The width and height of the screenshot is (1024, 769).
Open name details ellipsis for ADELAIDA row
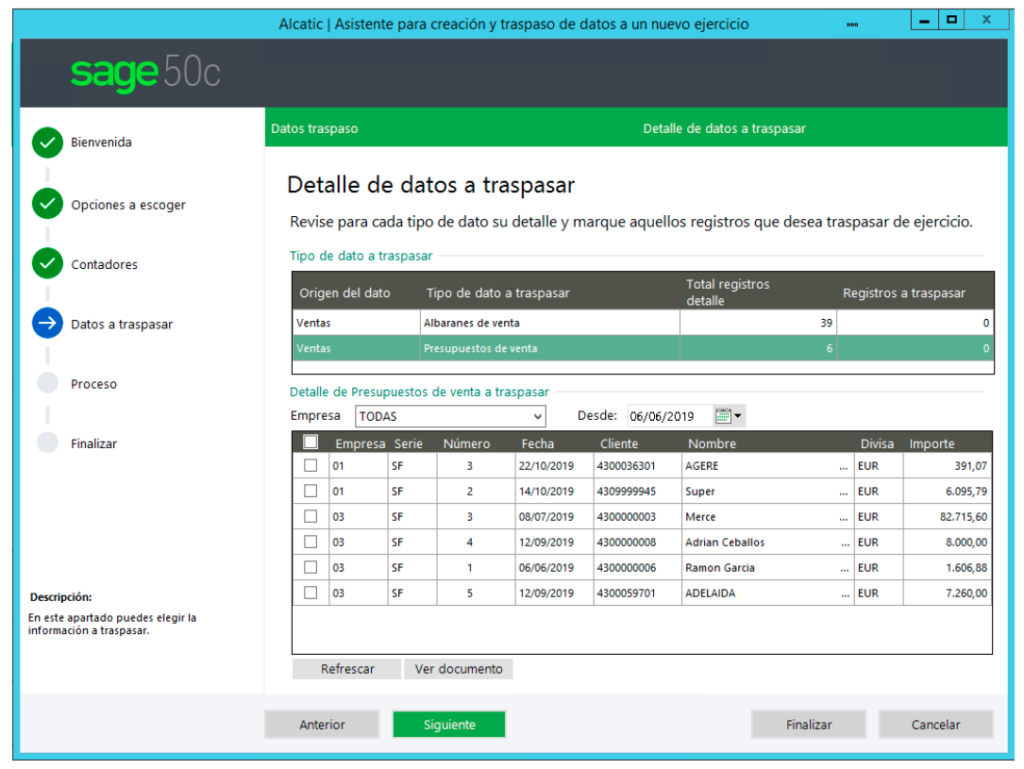tap(845, 593)
